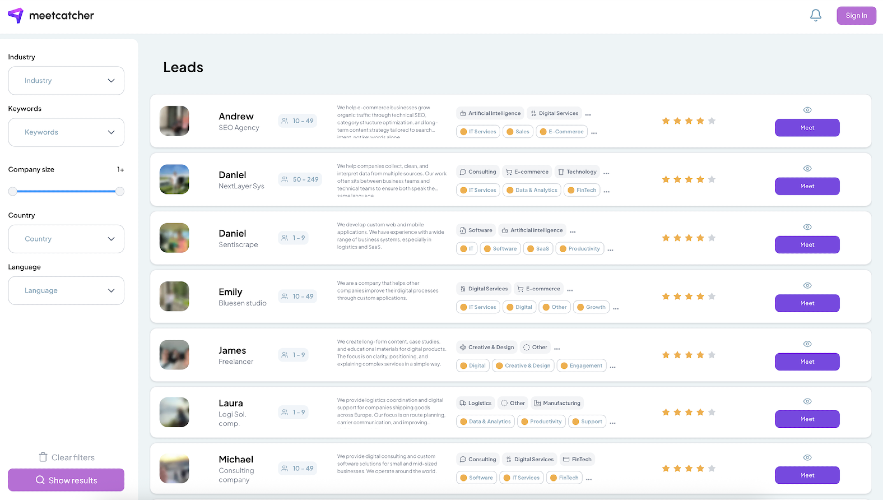Click the Show results button
This screenshot has width=883, height=500.
click(x=66, y=480)
